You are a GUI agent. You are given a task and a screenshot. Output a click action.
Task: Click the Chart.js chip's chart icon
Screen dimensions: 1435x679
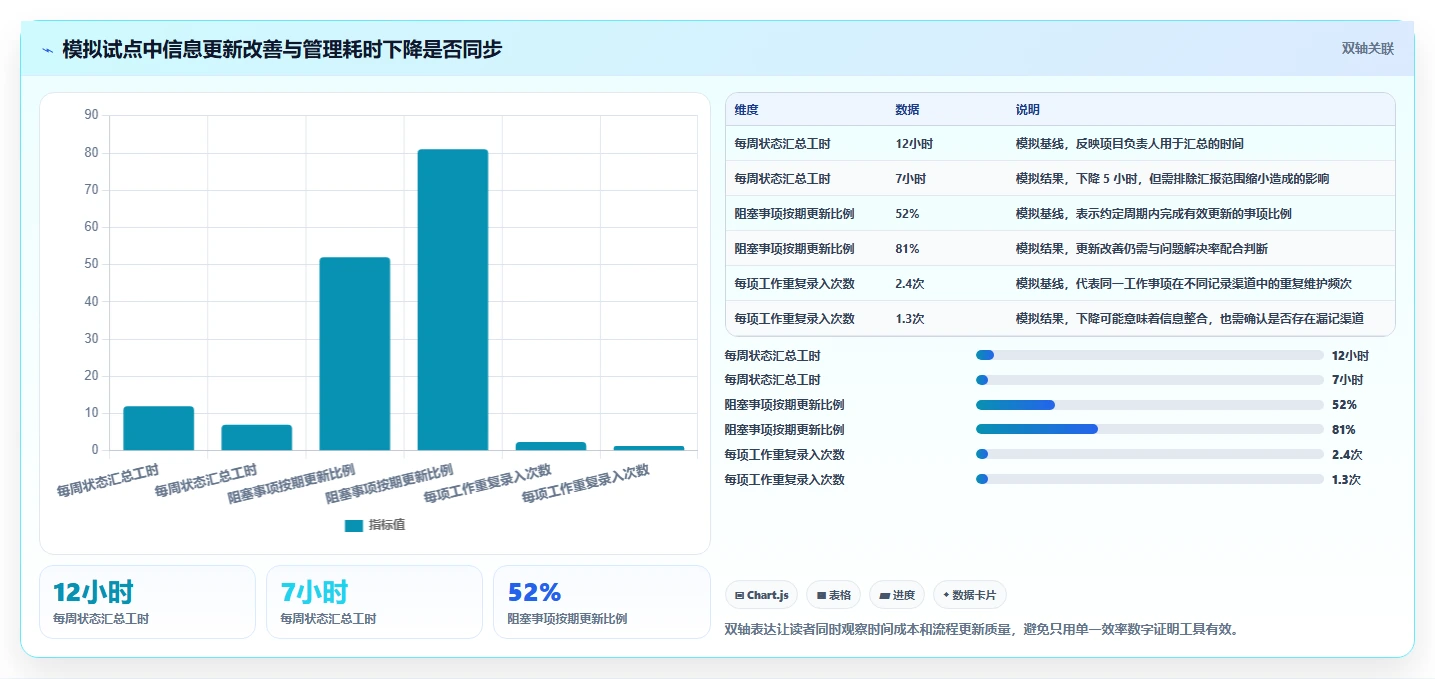click(x=739, y=595)
